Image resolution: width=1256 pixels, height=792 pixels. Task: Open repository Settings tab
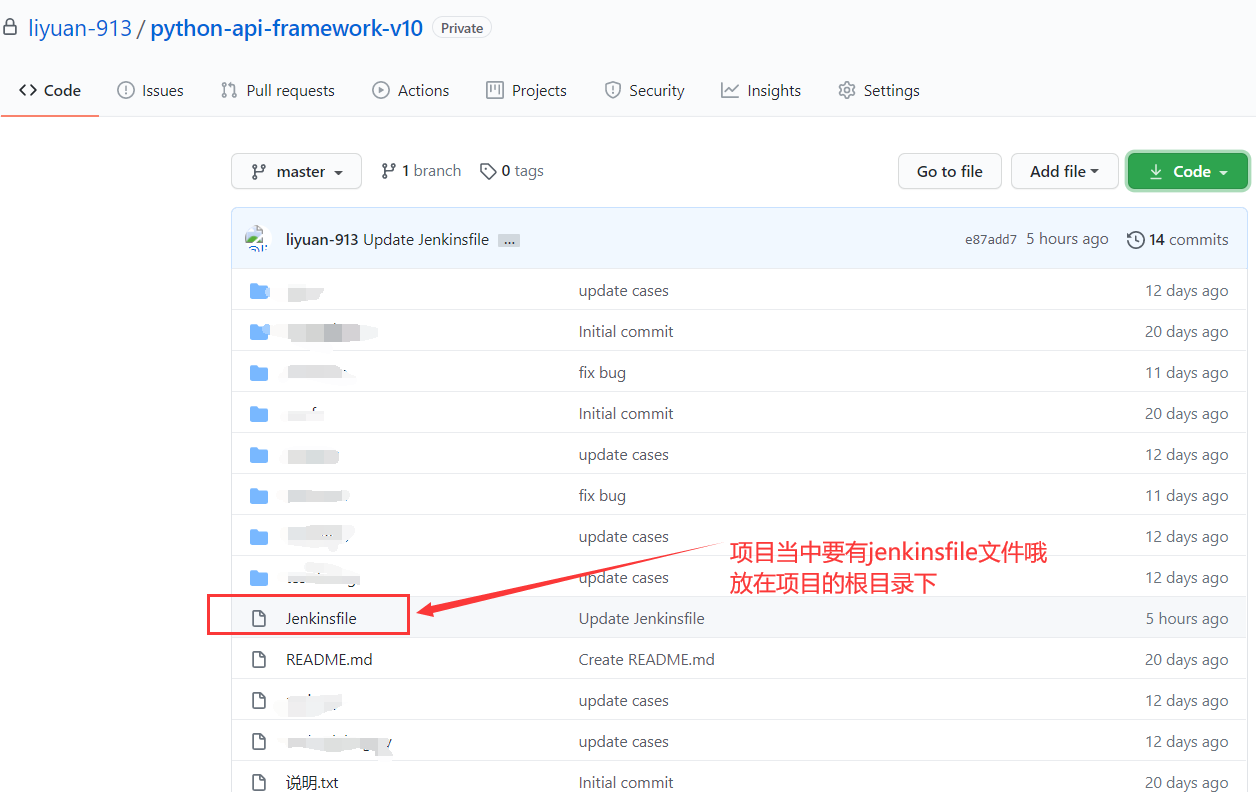pyautogui.click(x=878, y=90)
